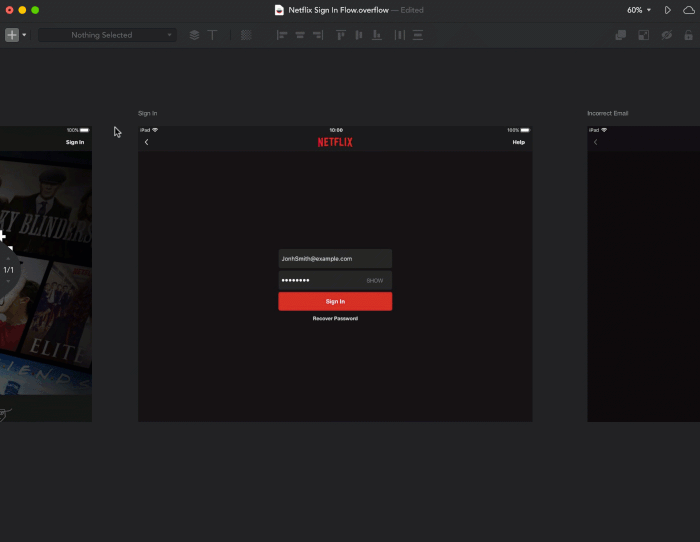Align selected items to left edges
700x542 pixels.
282,35
